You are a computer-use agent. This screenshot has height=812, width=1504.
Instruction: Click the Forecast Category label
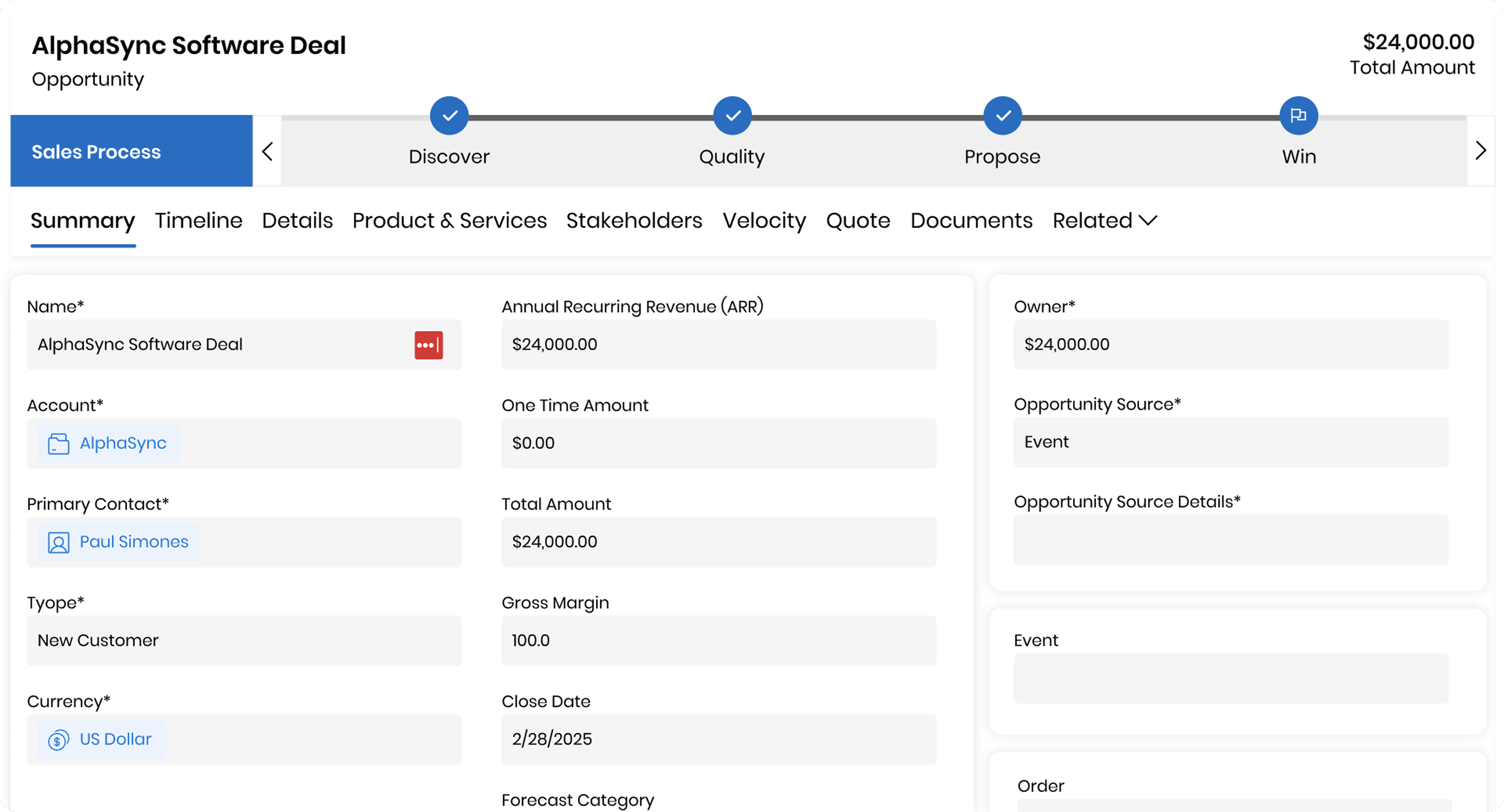tap(577, 800)
